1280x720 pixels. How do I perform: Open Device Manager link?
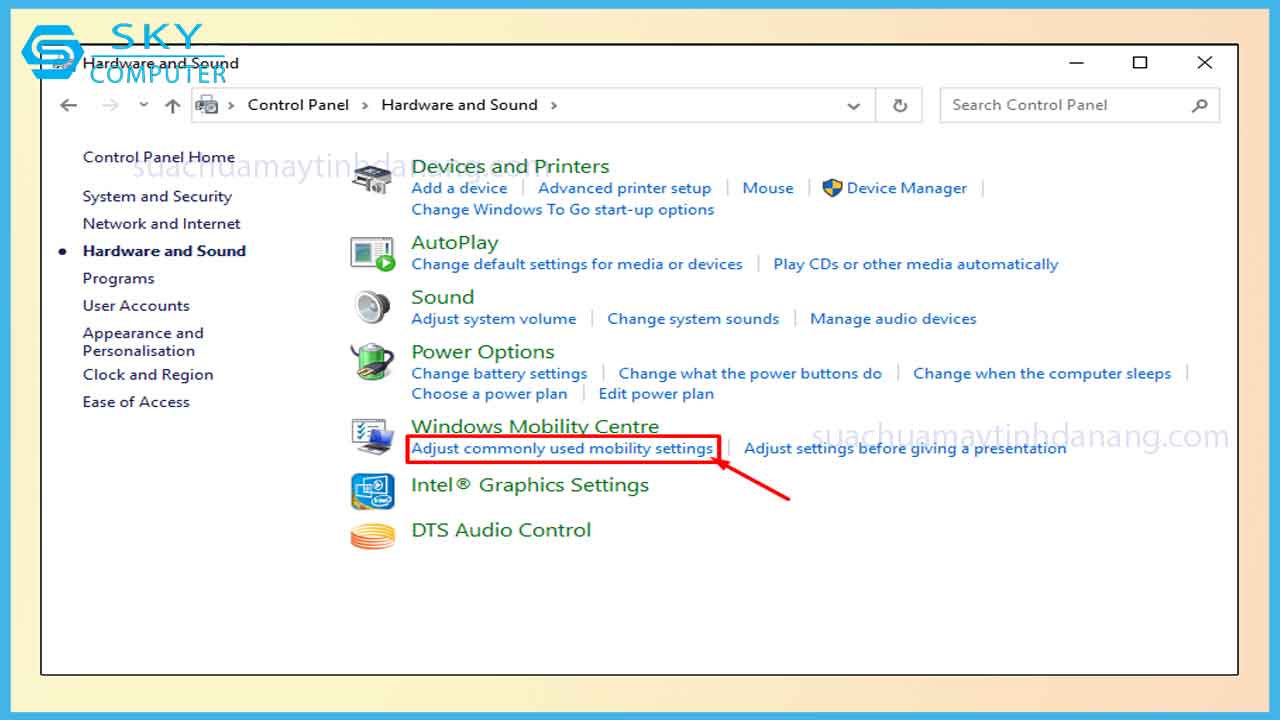[x=906, y=188]
